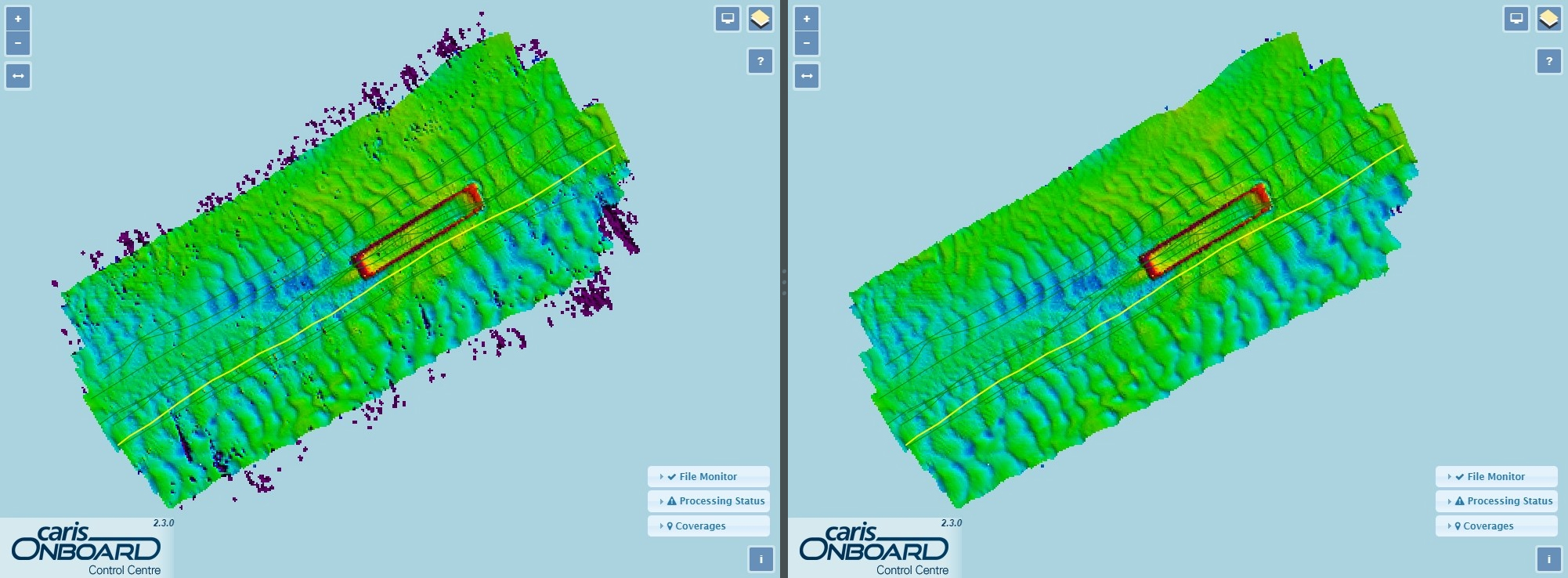The width and height of the screenshot is (1568, 578).
Task: Click the divider handle between the two views
Action: tap(784, 282)
